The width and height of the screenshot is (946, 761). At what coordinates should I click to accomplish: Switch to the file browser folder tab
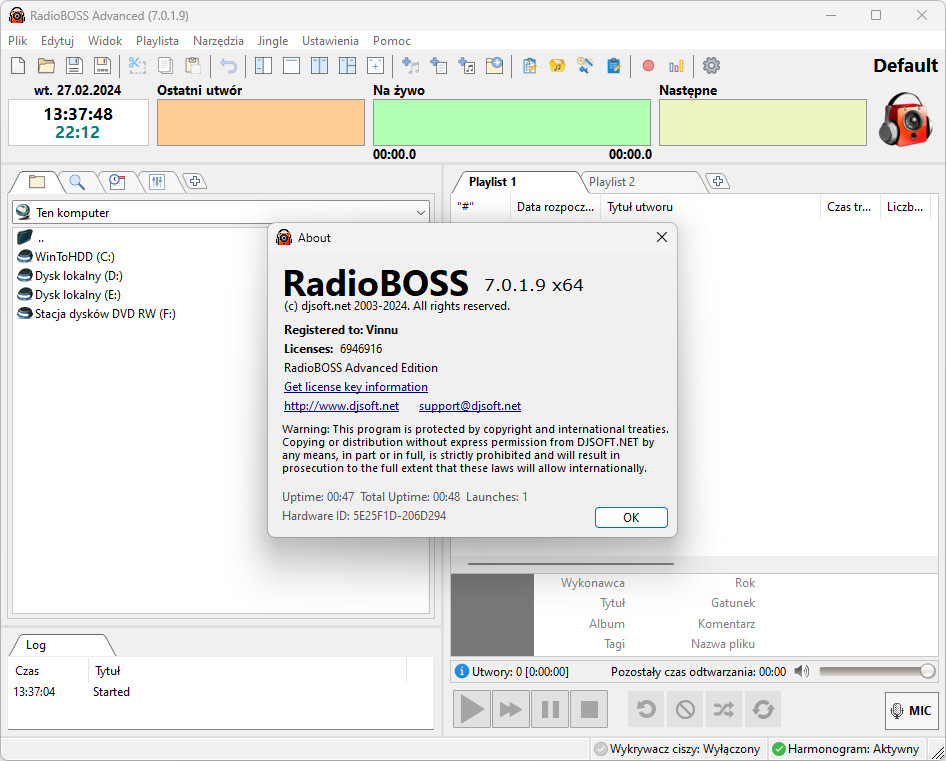(37, 181)
